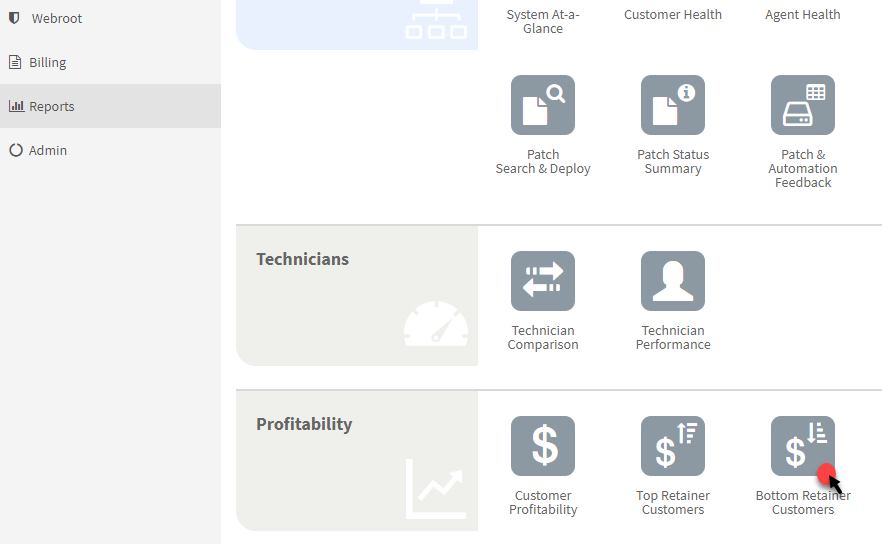Image resolution: width=882 pixels, height=544 pixels.
Task: Click the Billing document icon
Action: (x=15, y=62)
